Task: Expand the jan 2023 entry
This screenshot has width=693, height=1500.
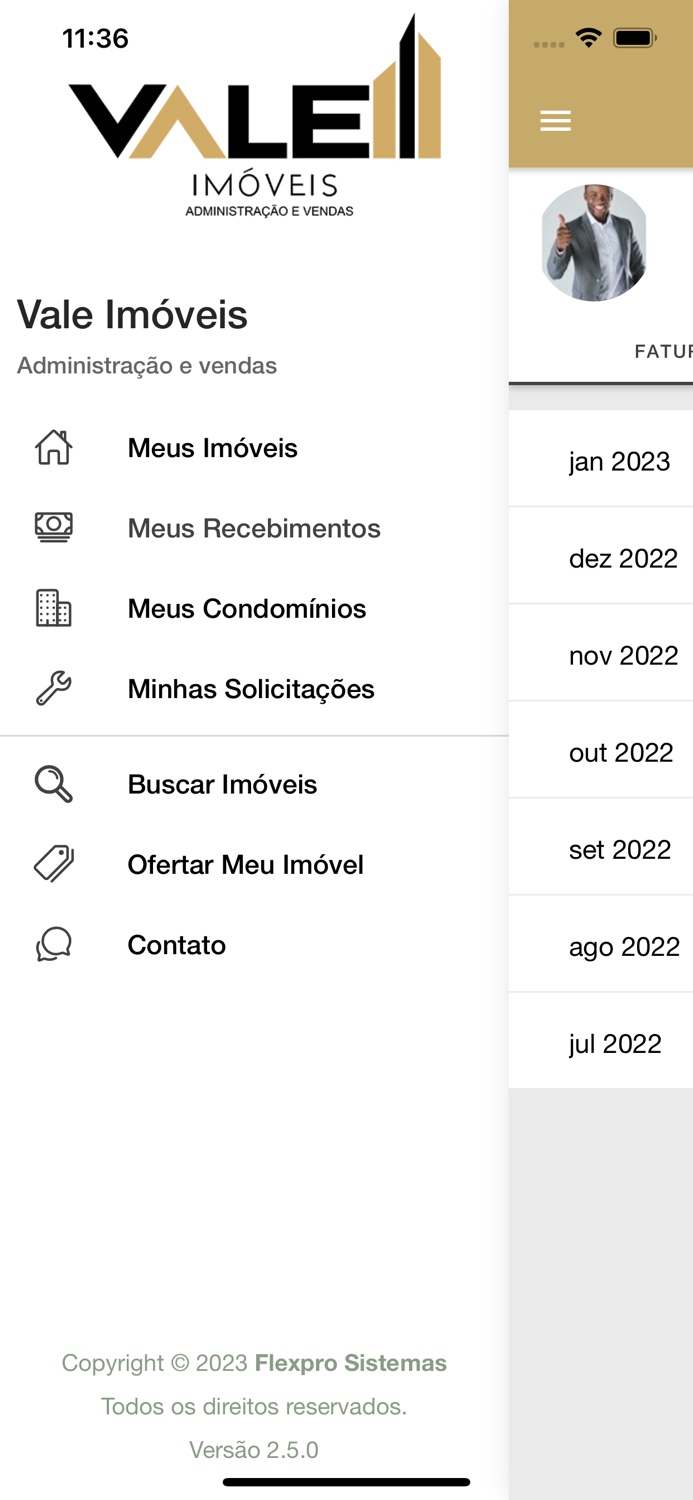Action: pos(620,461)
